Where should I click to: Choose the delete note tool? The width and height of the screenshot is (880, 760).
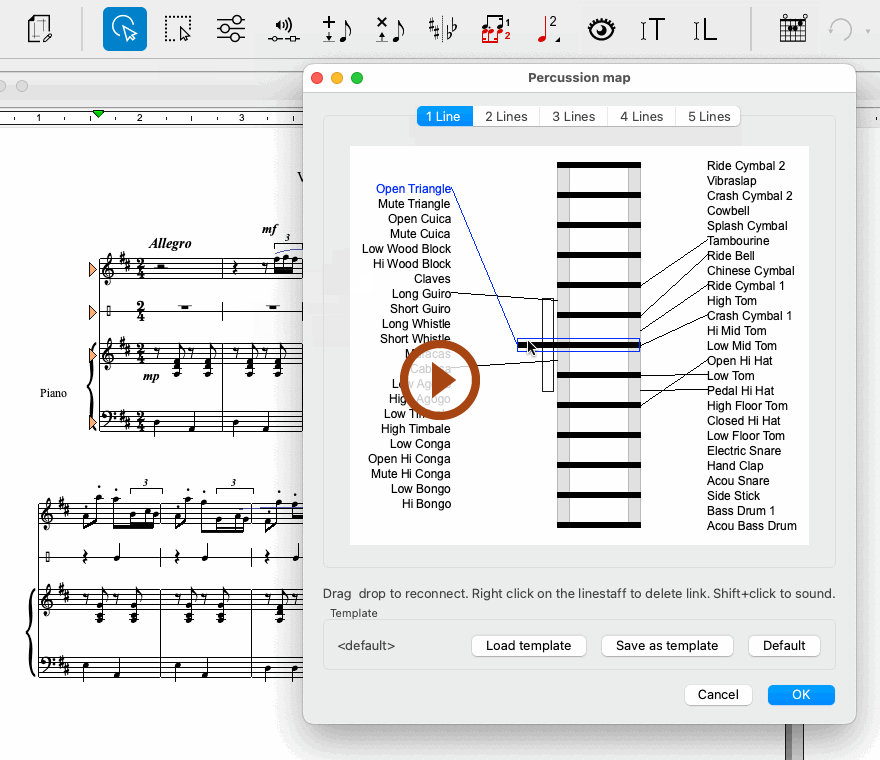390,29
